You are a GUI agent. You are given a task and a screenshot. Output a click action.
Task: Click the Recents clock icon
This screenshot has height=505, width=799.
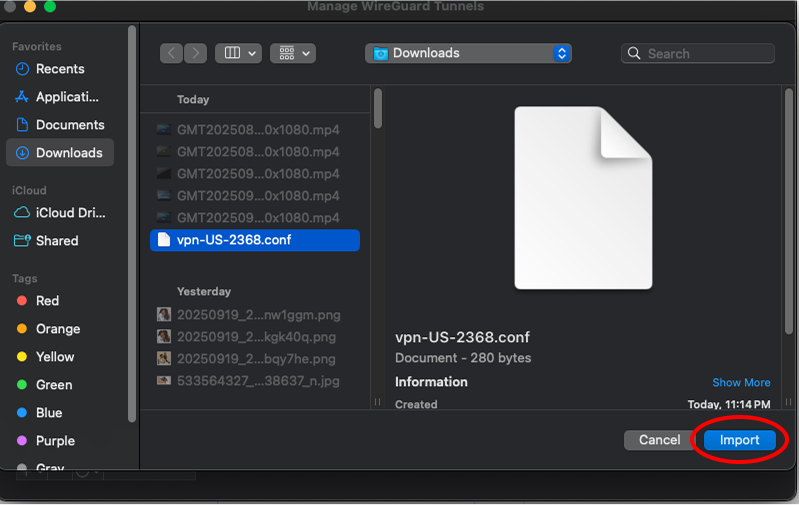point(22,69)
